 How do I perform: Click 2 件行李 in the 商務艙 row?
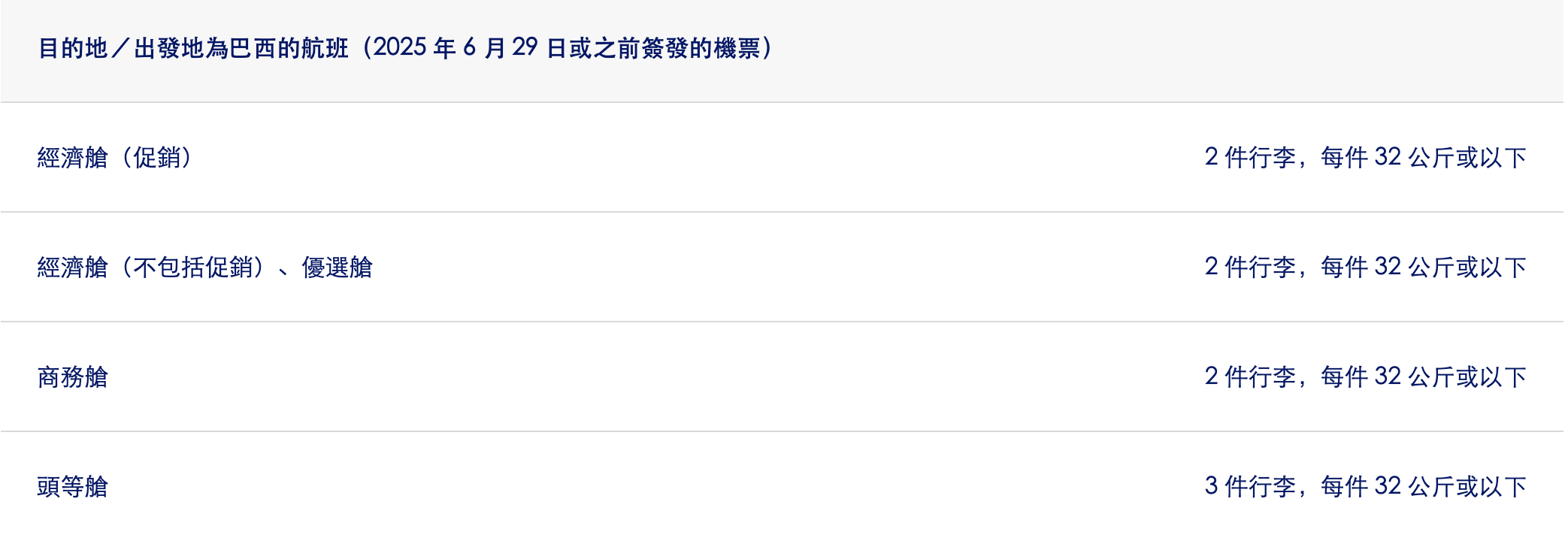coord(1250,377)
